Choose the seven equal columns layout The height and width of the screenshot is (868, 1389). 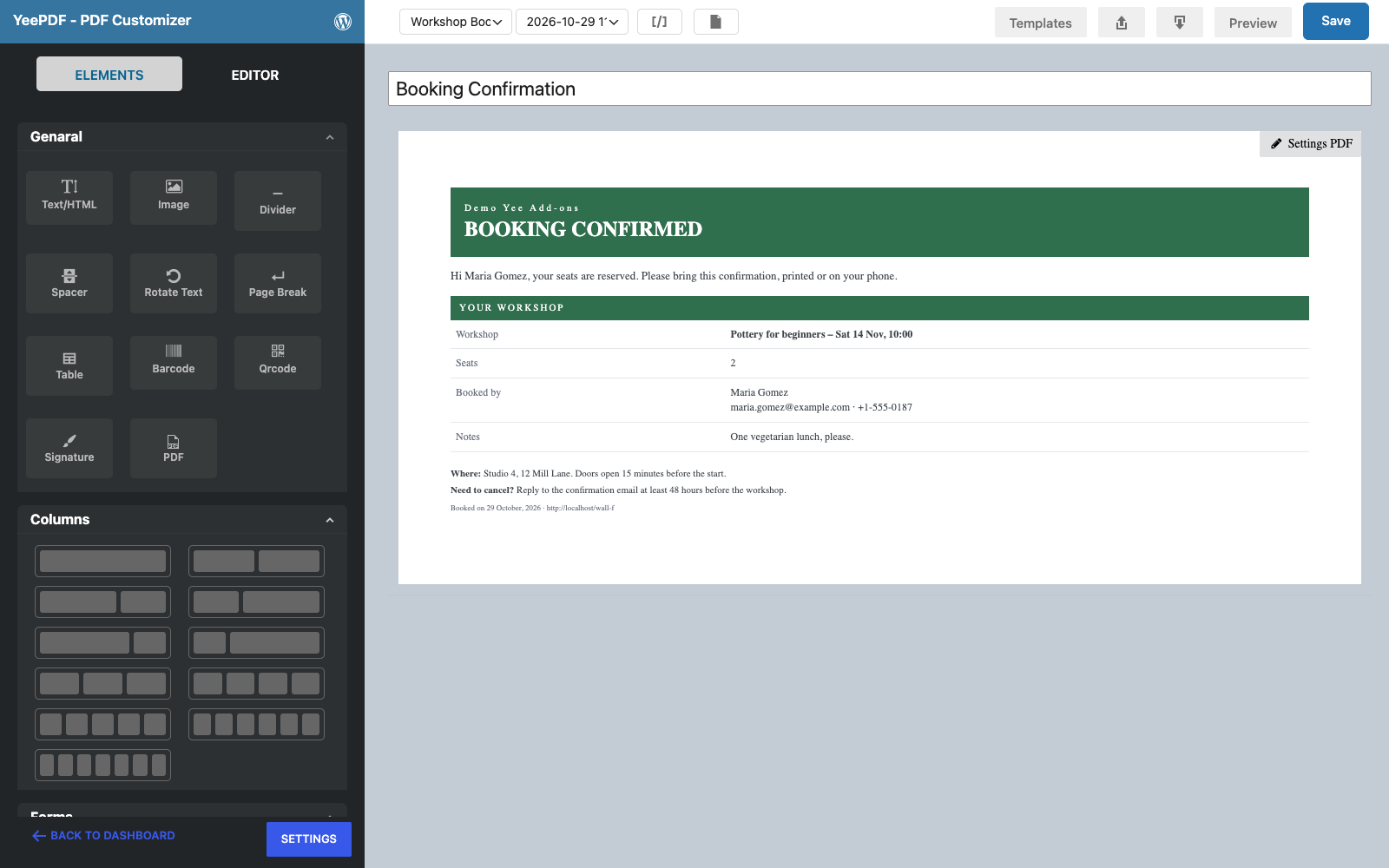pos(102,765)
